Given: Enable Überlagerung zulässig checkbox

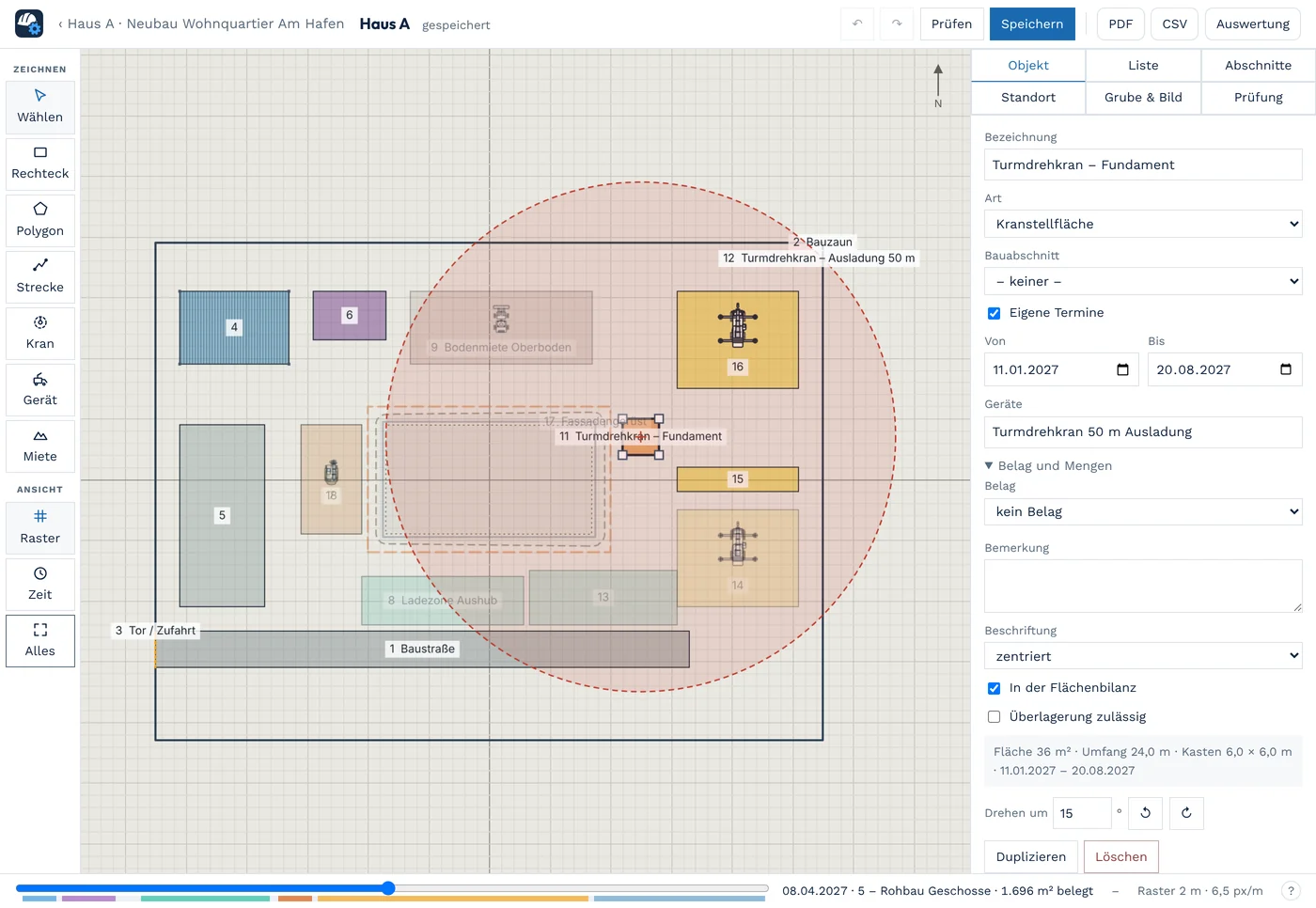Looking at the screenshot, I should 994,717.
